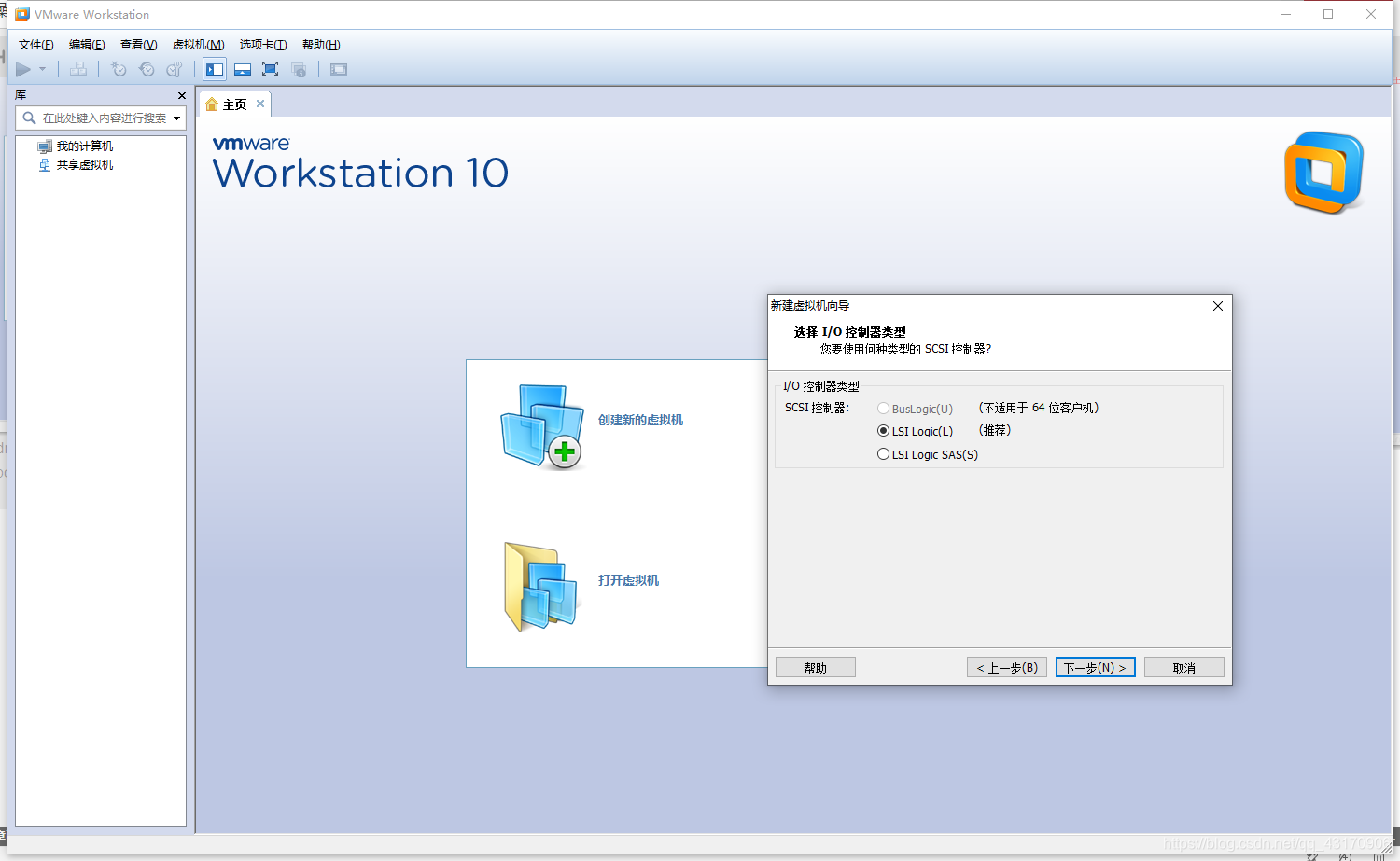Click the VMware Workstation logo icon at top right
Viewport: 1400px width, 861px height.
click(1323, 173)
